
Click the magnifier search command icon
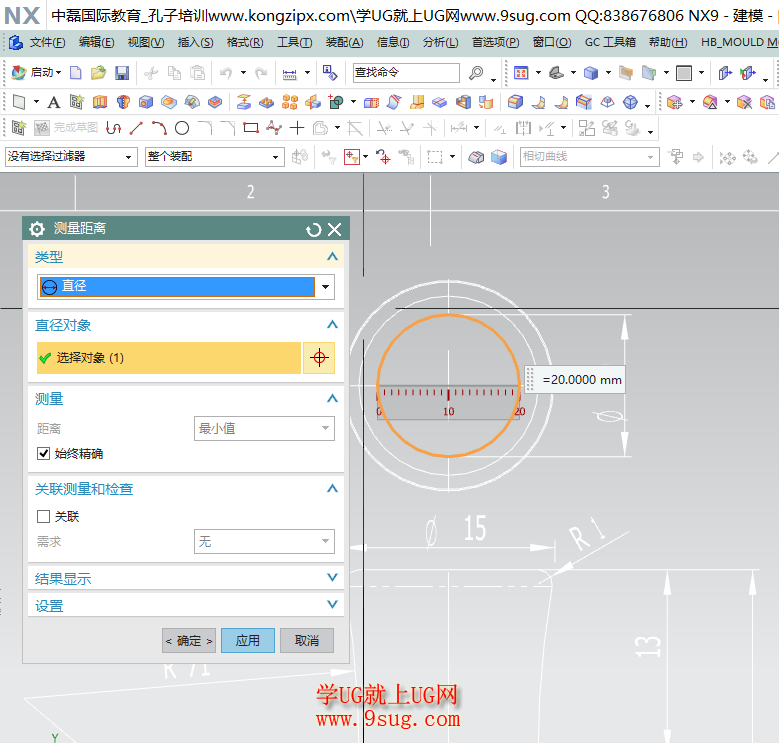[x=476, y=73]
